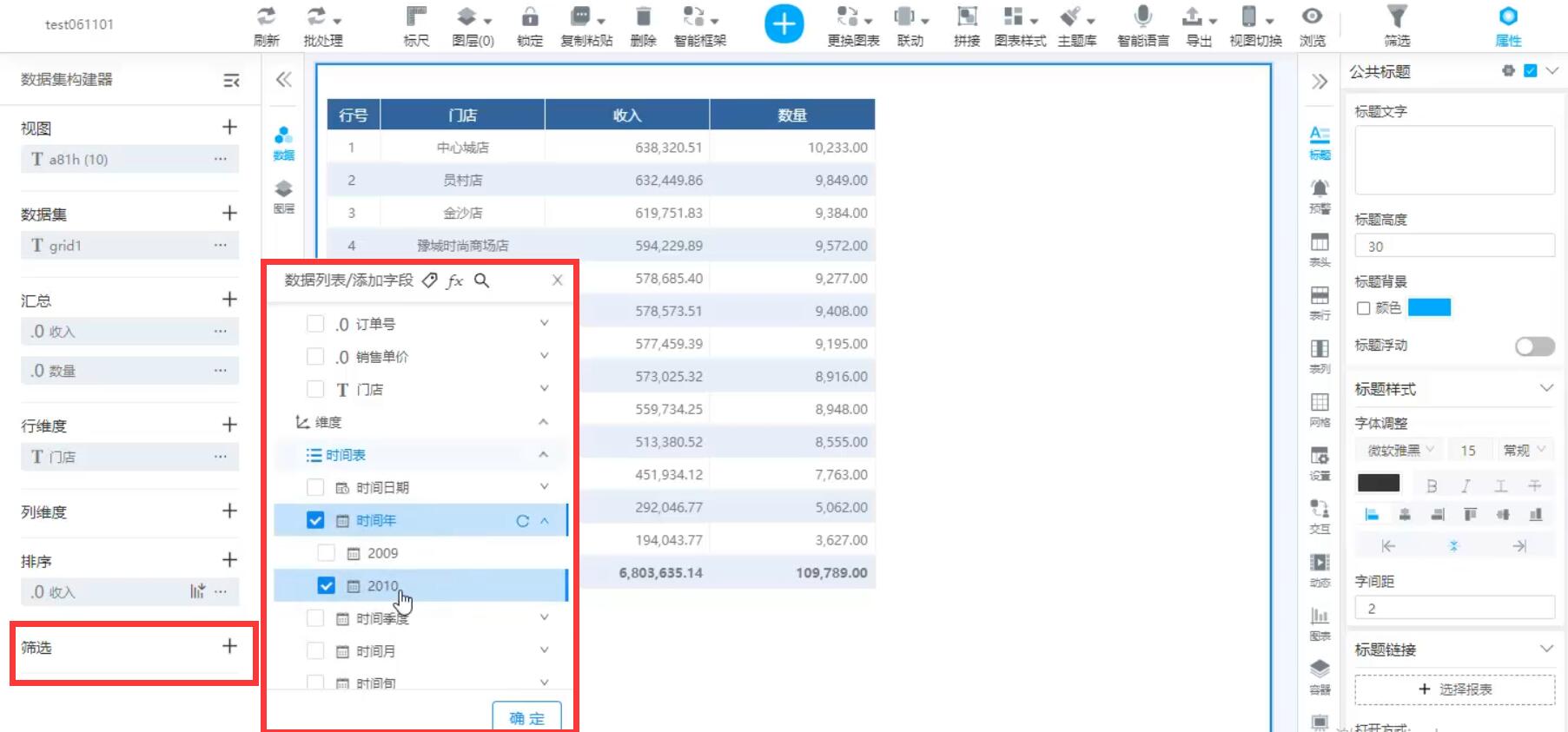Switch to the 表头 side tab
This screenshot has width=1568, height=732.
[x=1320, y=248]
